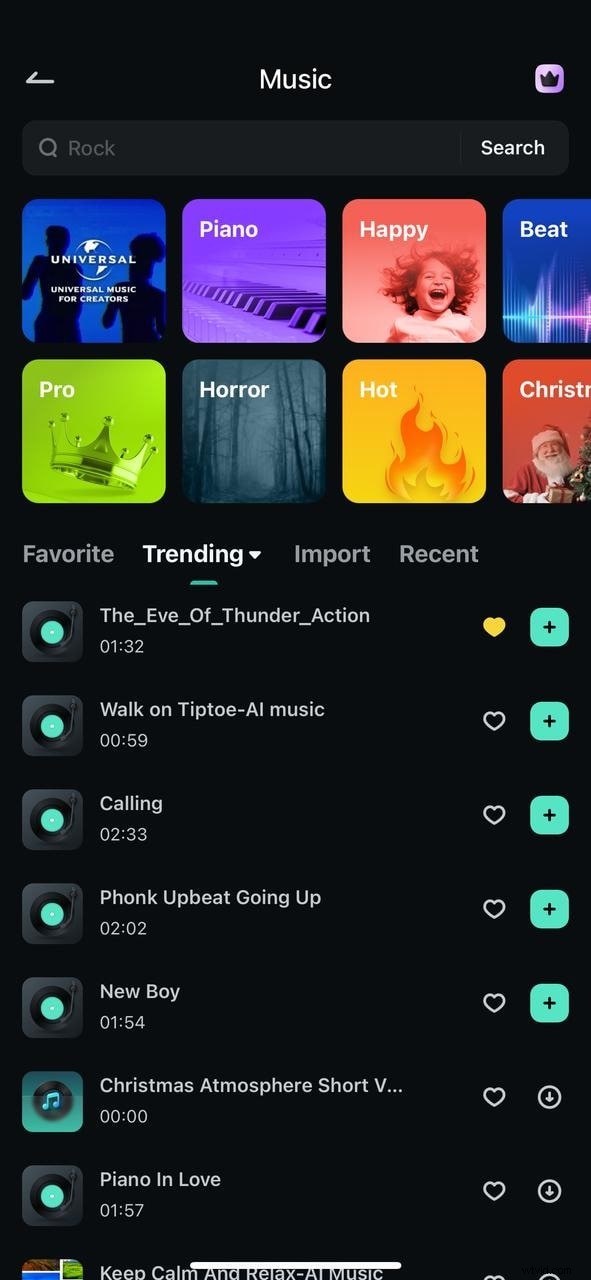Expand the Trending dropdown arrow

pyautogui.click(x=255, y=555)
